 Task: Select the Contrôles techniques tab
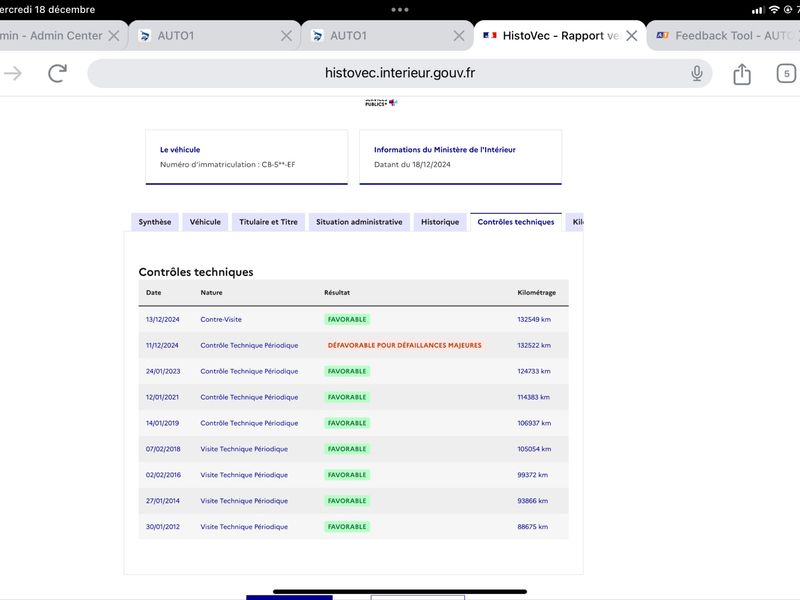tap(516, 222)
